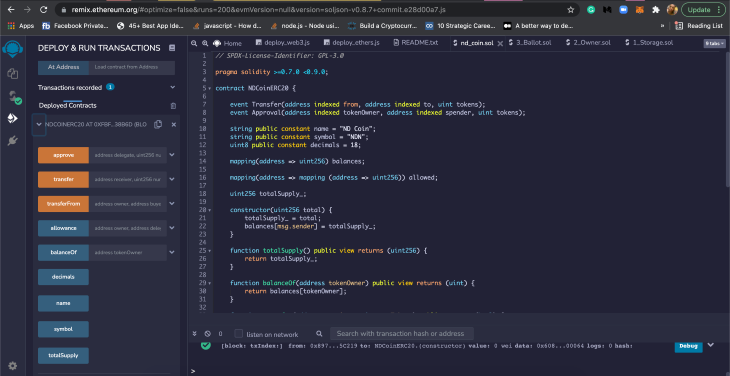Open the MetaMask fox extension

[640, 9]
